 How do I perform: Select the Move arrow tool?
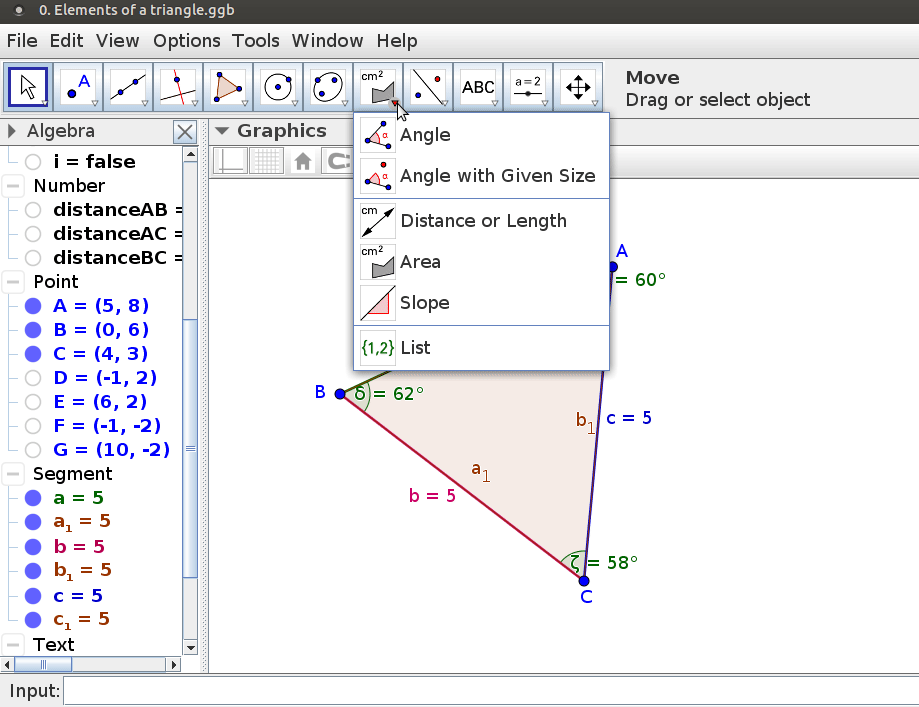coord(28,87)
